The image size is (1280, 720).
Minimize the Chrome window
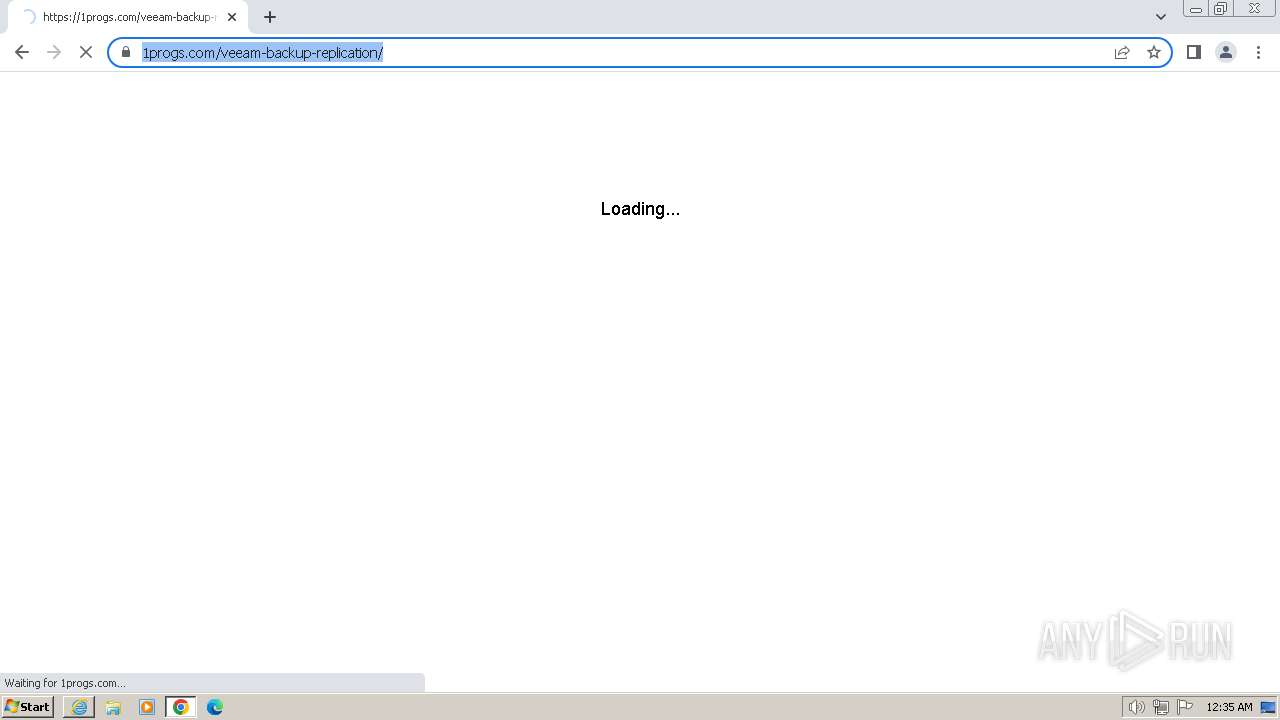pos(1196,9)
